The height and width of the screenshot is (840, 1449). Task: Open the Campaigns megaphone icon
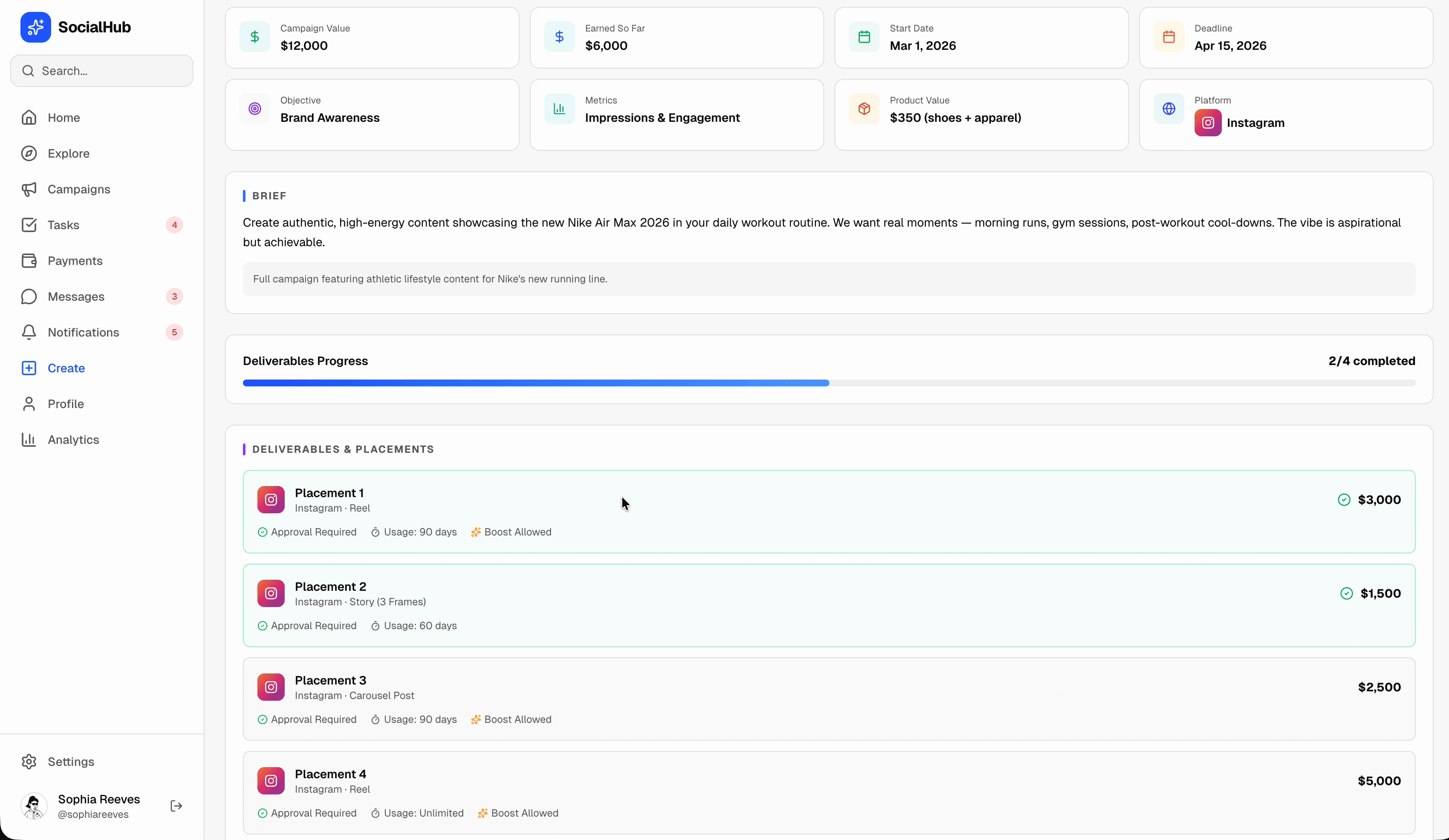(29, 189)
